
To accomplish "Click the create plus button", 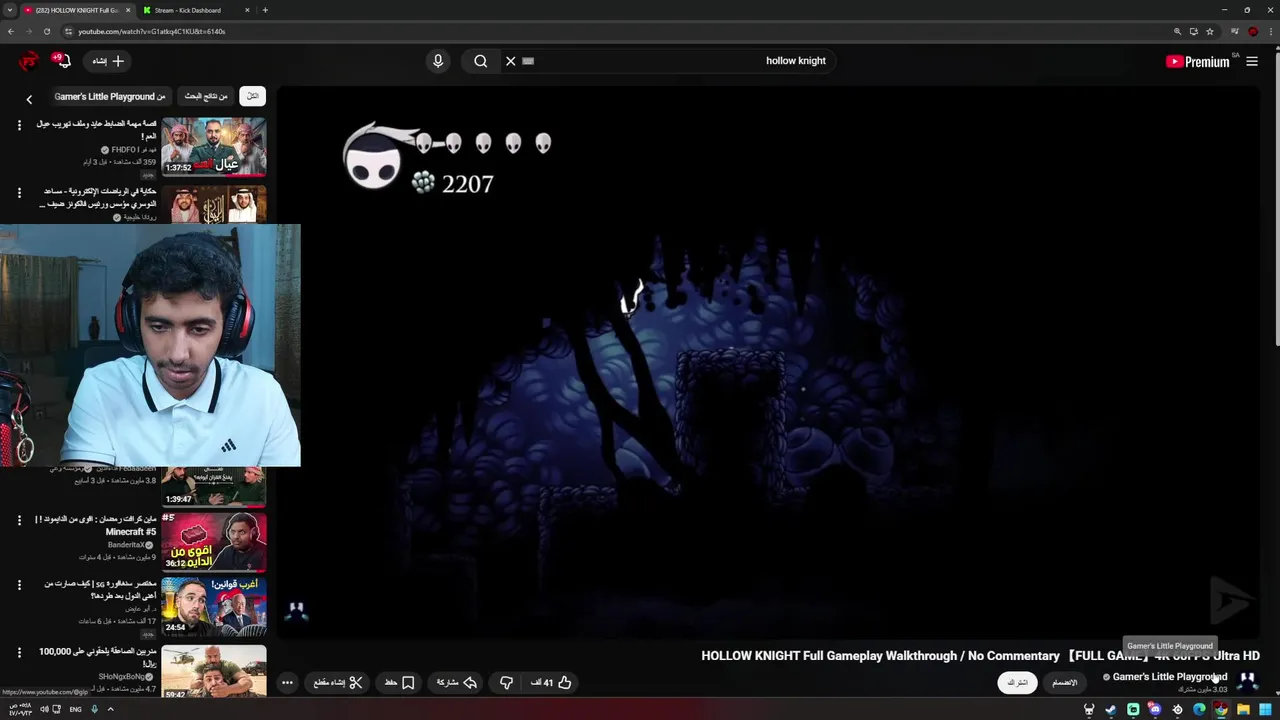I will 108,61.
